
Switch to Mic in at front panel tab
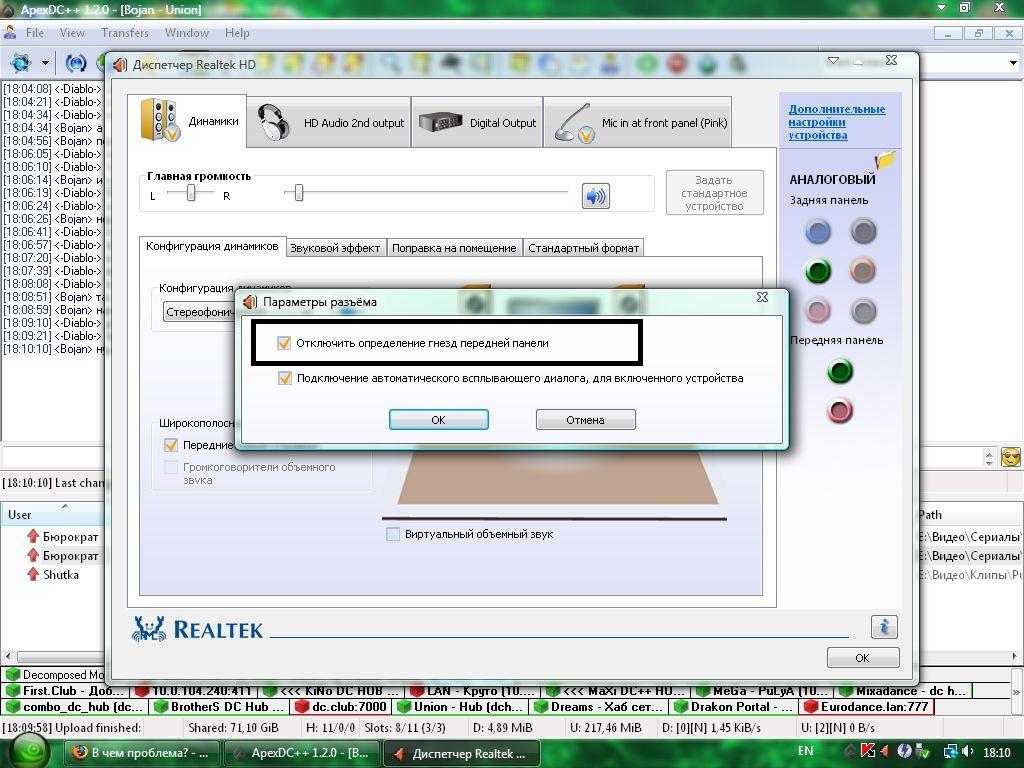(x=637, y=122)
